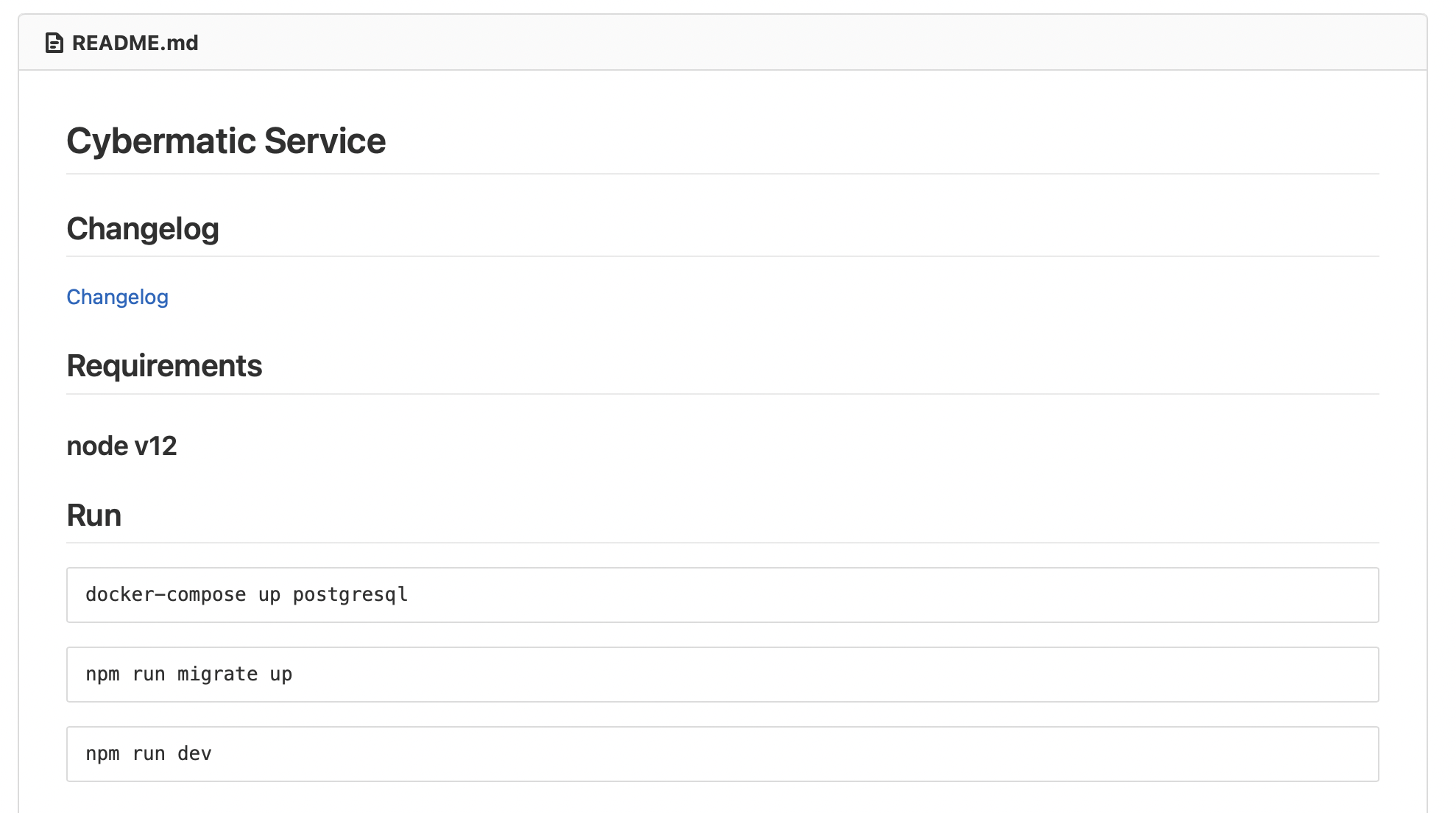This screenshot has width=1456, height=813.
Task: Select the Cybermatic Service heading
Action: [x=226, y=140]
